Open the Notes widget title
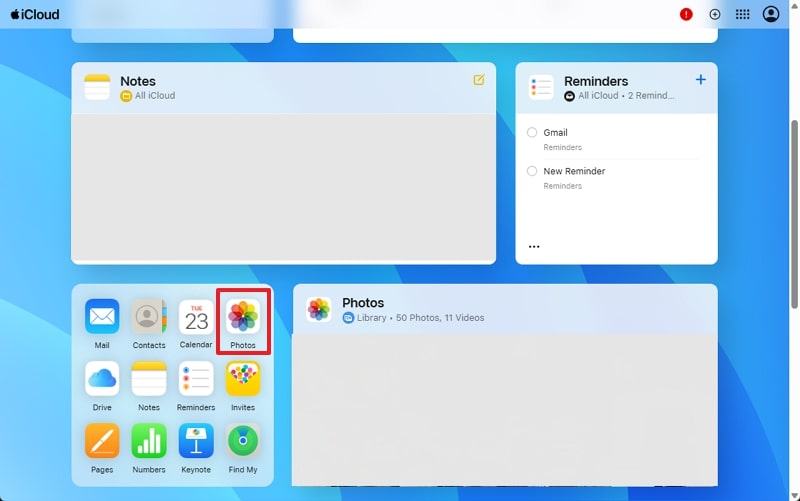Viewport: 800px width, 501px height. [138, 81]
